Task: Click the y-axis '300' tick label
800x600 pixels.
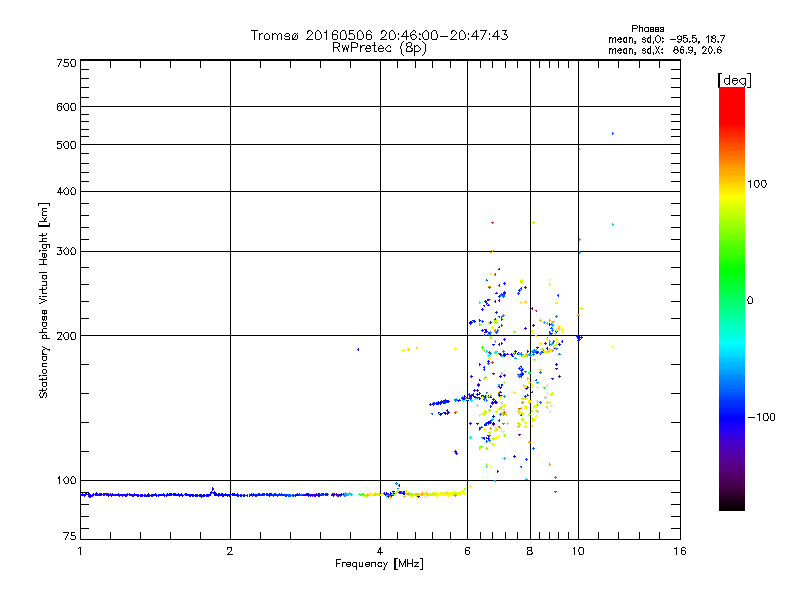Action: pyautogui.click(x=66, y=252)
